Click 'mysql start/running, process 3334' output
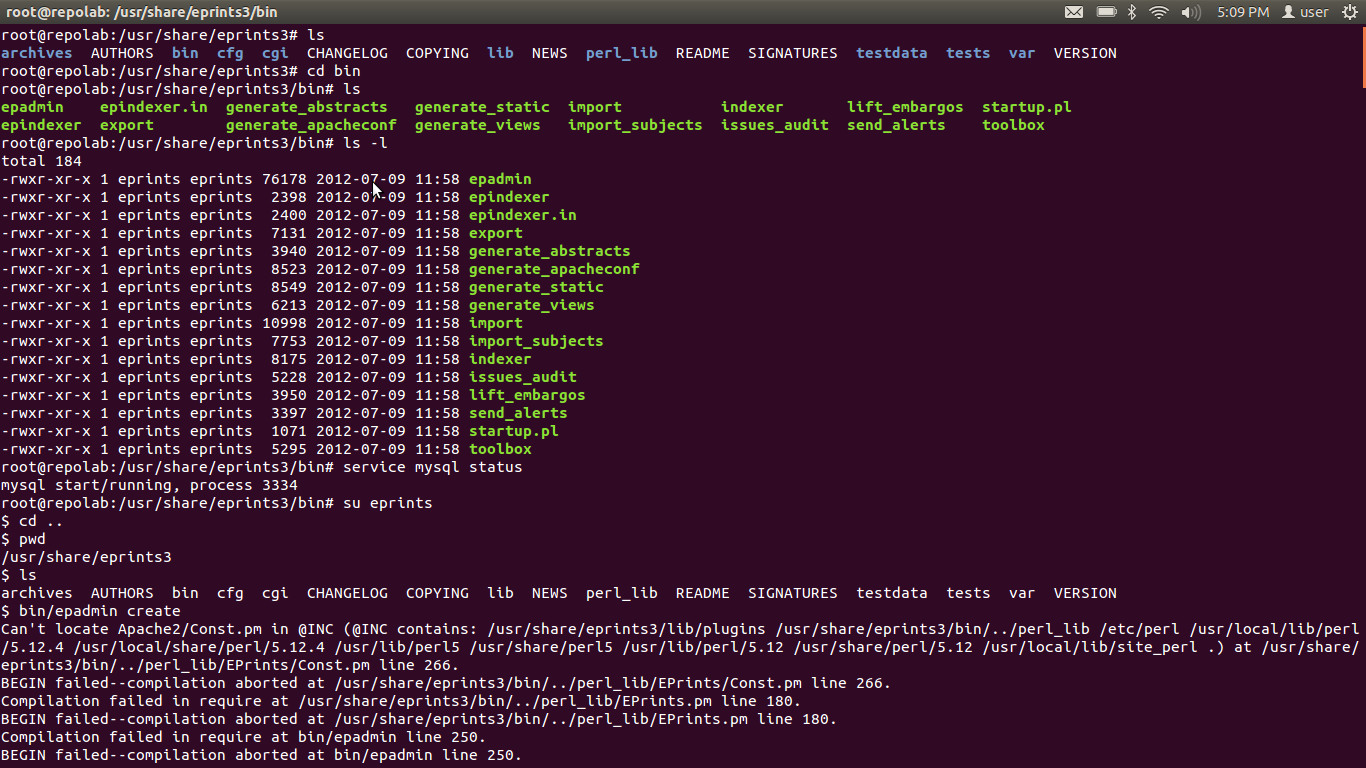Viewport: 1366px width, 768px height. point(149,485)
